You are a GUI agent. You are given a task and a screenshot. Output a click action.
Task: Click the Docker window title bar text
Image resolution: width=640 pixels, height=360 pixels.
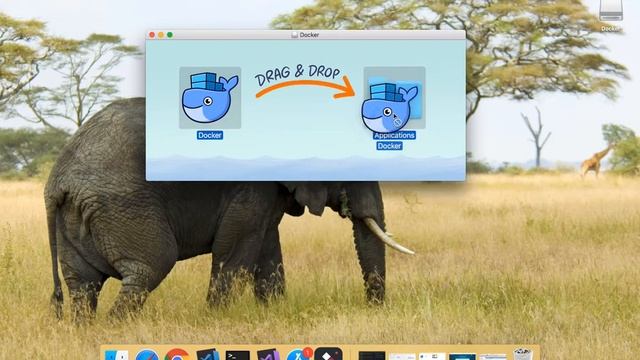click(309, 35)
